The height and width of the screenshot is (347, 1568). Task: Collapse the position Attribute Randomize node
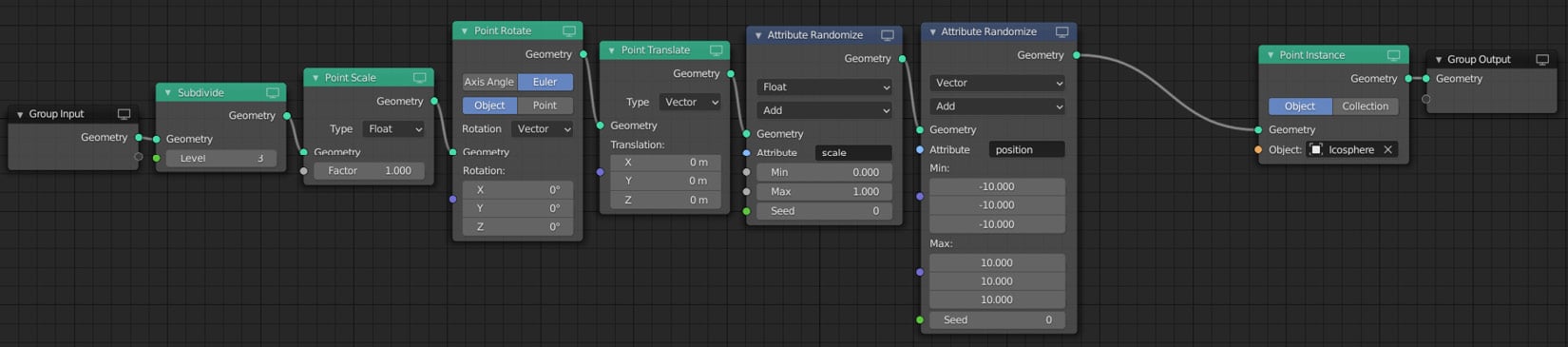(932, 32)
